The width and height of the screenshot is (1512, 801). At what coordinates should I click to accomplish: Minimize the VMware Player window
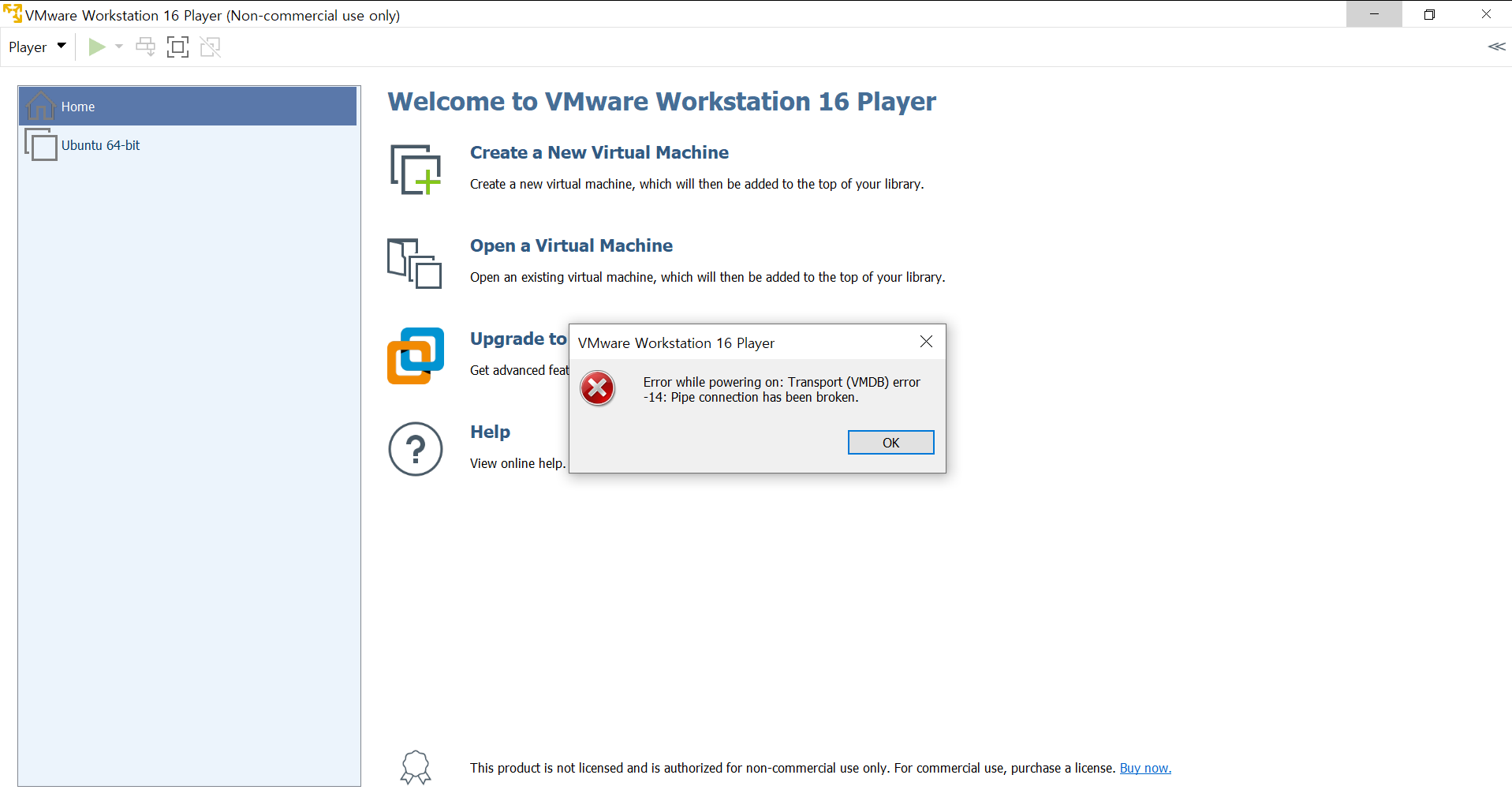tap(1374, 14)
